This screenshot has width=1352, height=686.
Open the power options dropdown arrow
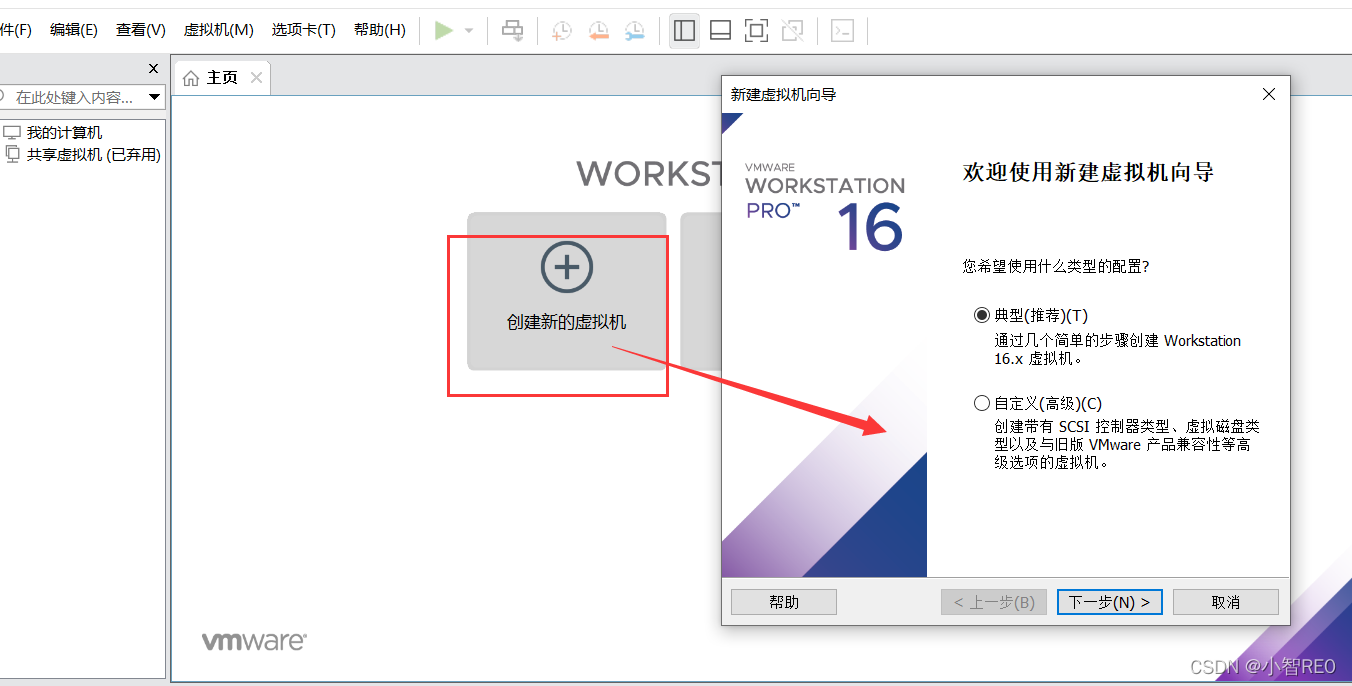(469, 31)
